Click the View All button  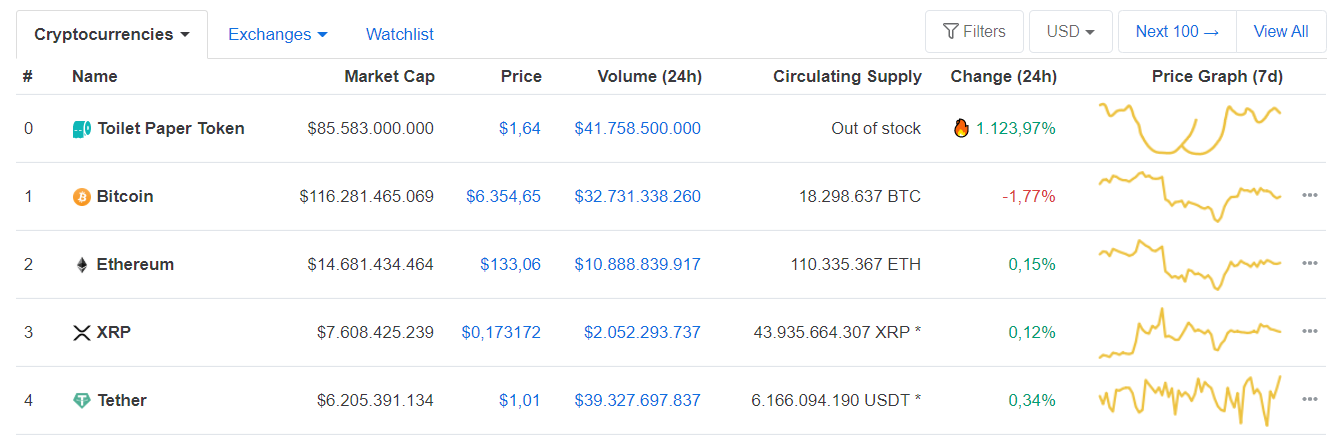tap(1280, 32)
